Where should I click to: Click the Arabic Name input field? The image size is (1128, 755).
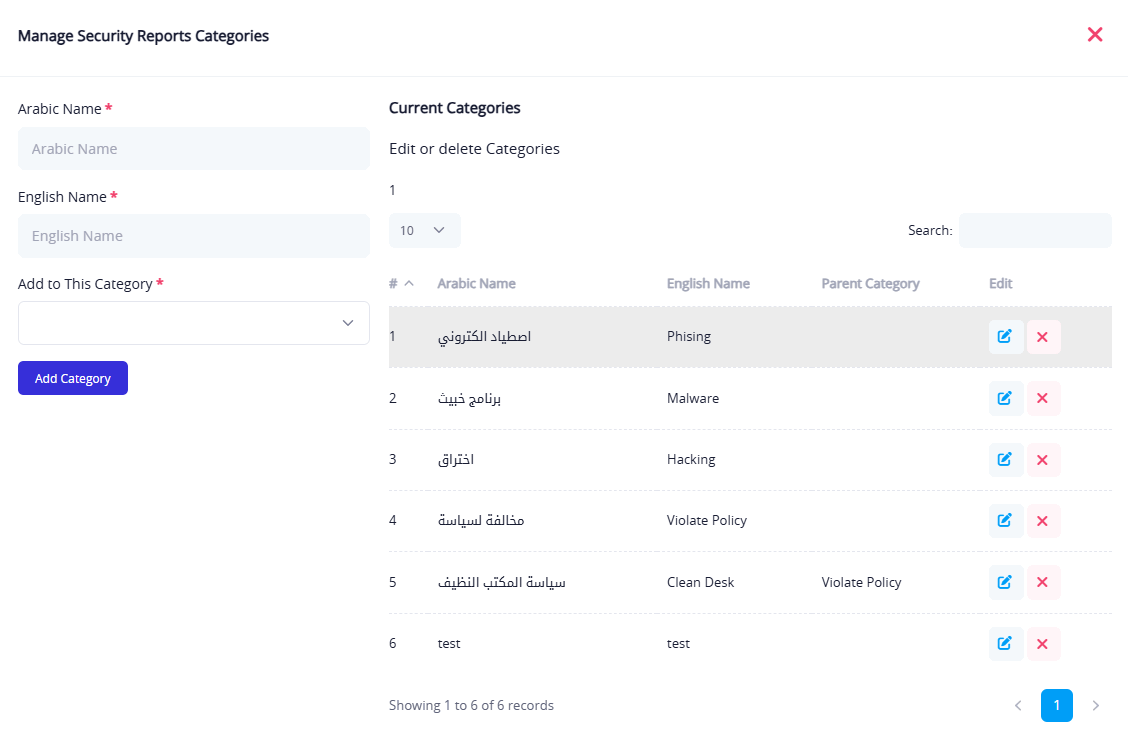[x=194, y=148]
